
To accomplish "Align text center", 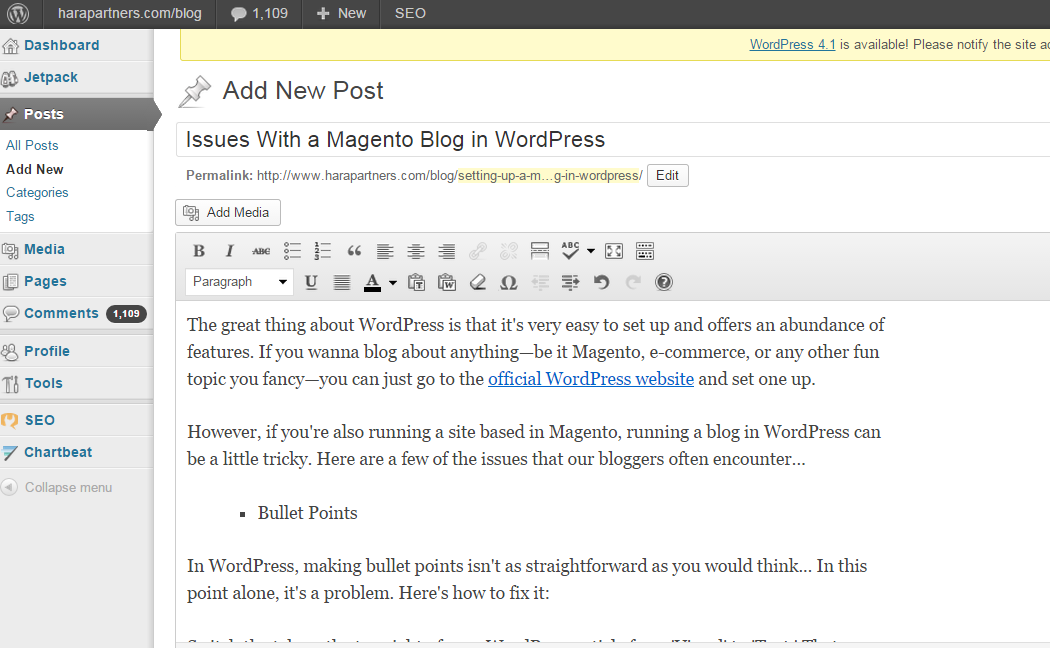I will (x=416, y=251).
